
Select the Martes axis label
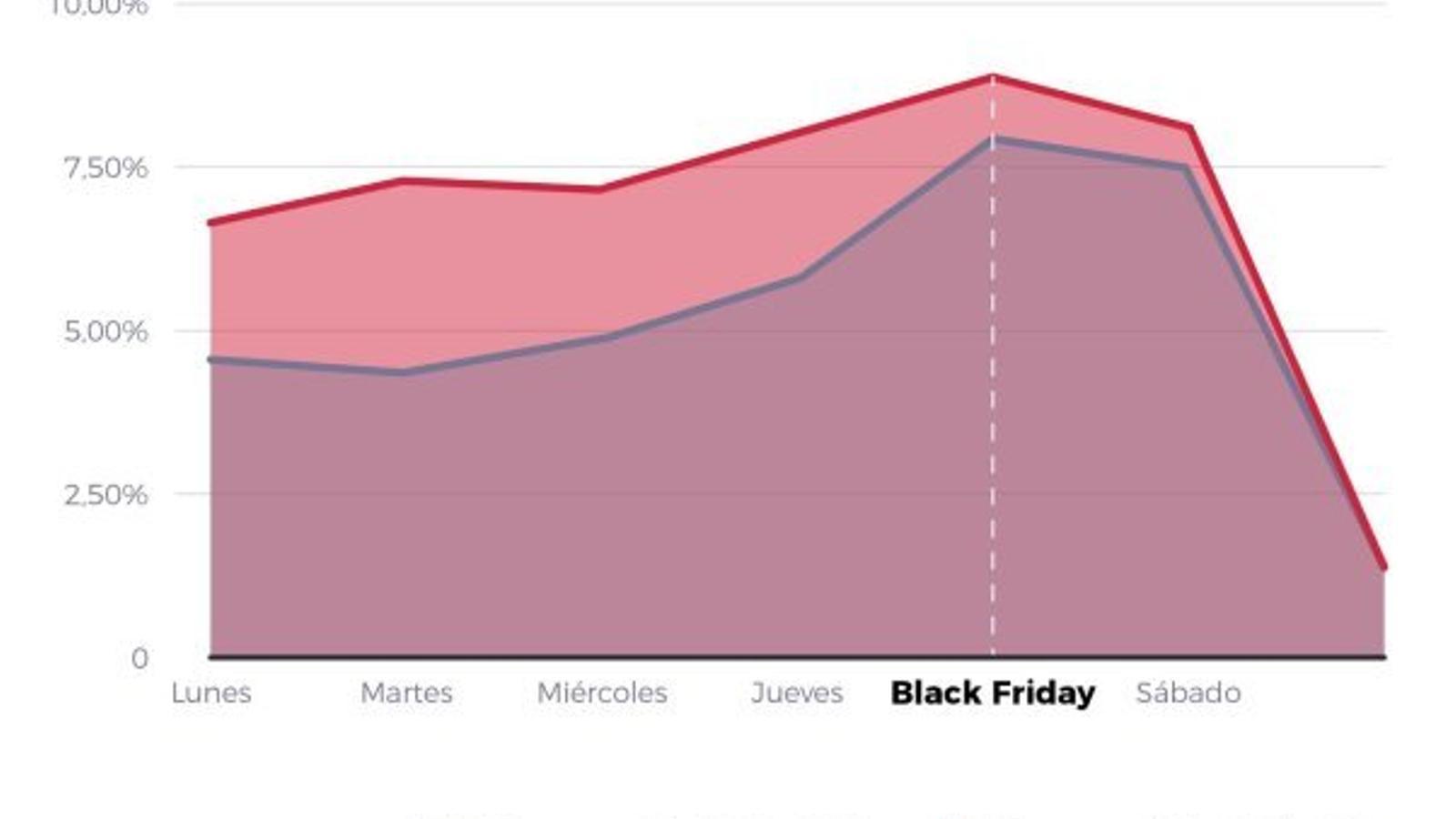click(x=406, y=693)
